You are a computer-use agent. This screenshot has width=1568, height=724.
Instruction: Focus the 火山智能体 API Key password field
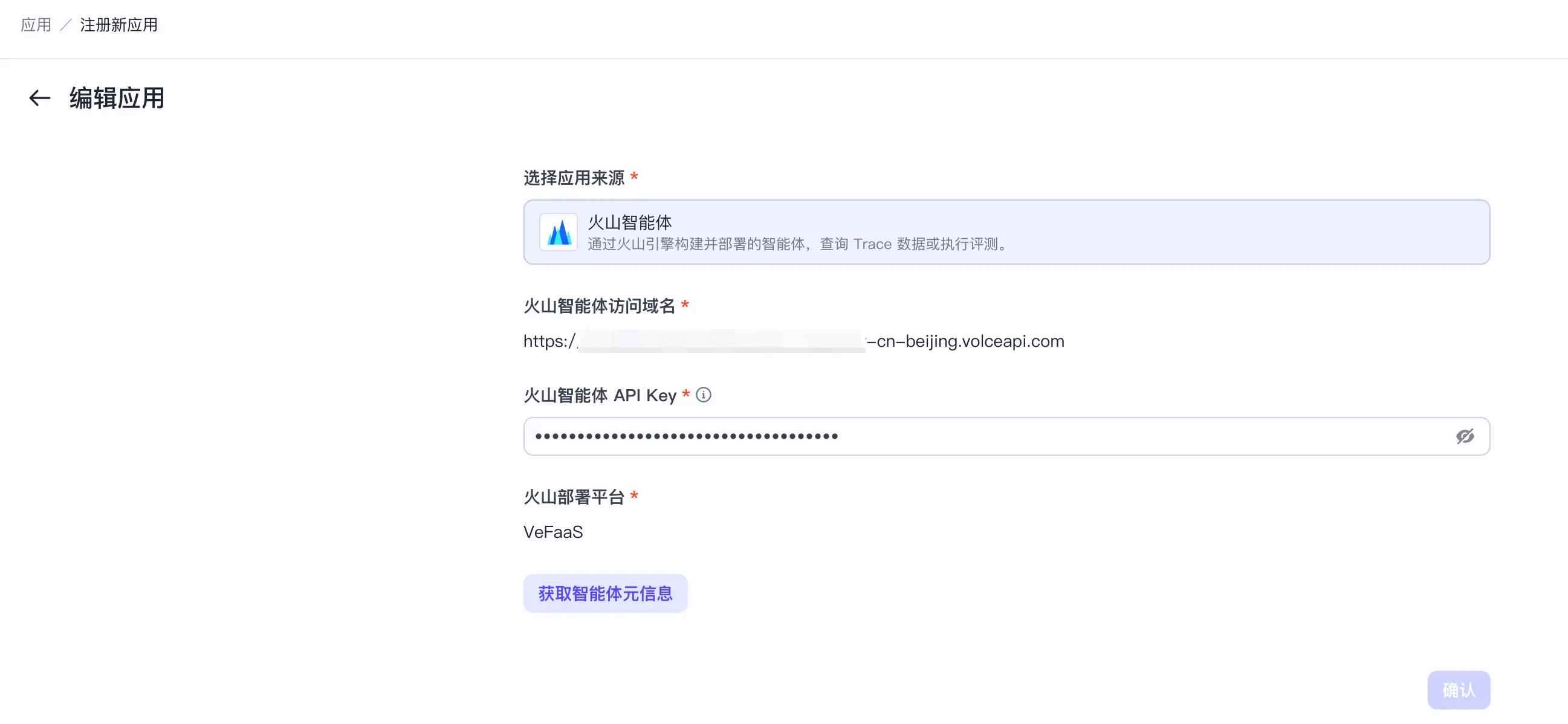[1006, 436]
